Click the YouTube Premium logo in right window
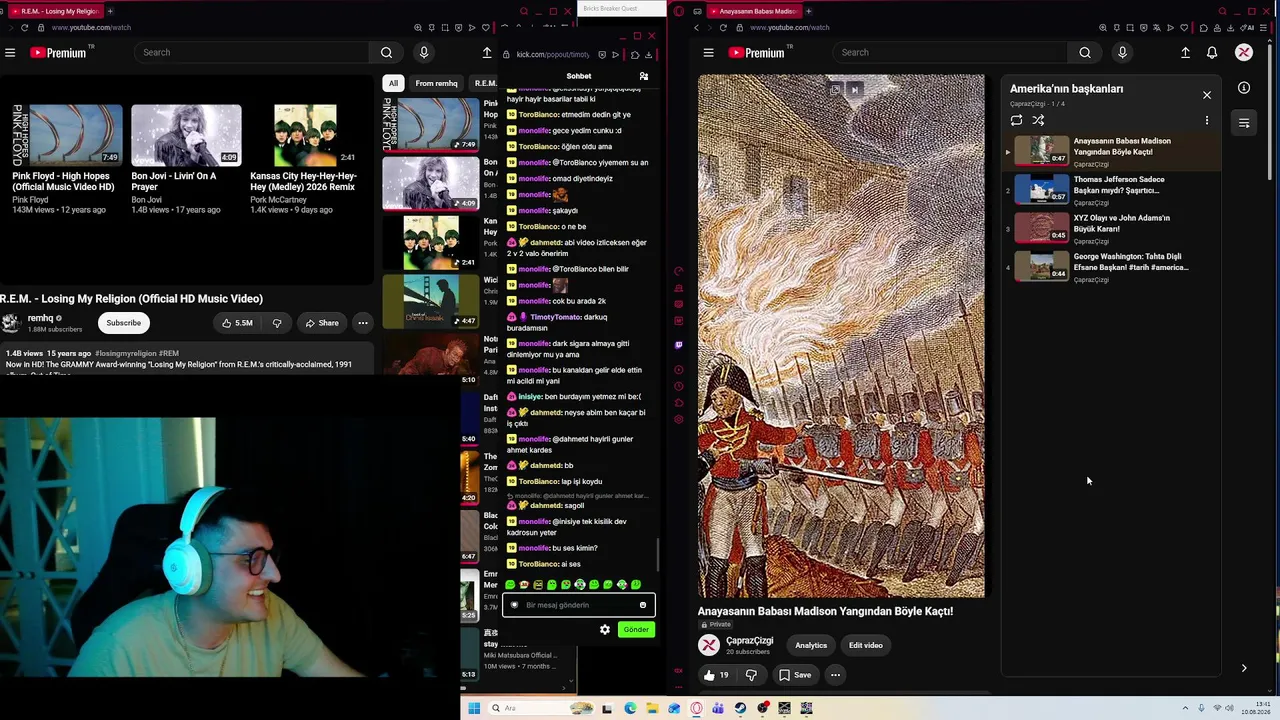 coord(757,52)
